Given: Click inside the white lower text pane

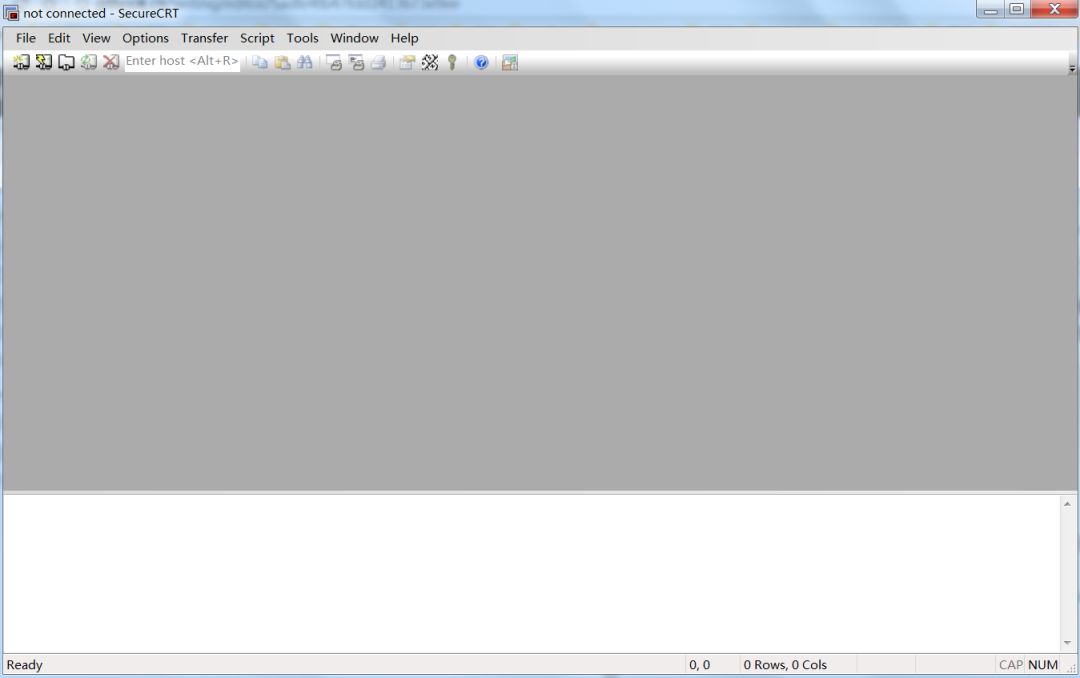Looking at the screenshot, I should [x=532, y=573].
